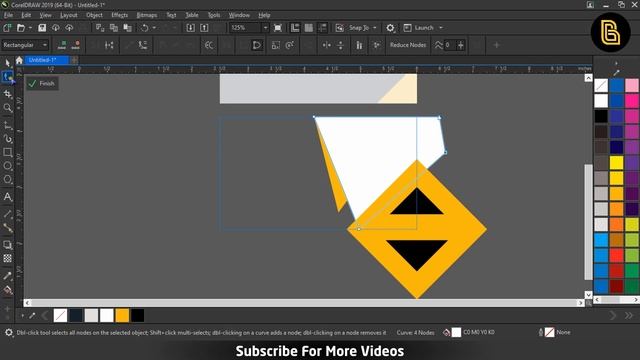640x360 pixels.
Task: Expand the document palette flyout arrow
Action: coord(22,316)
